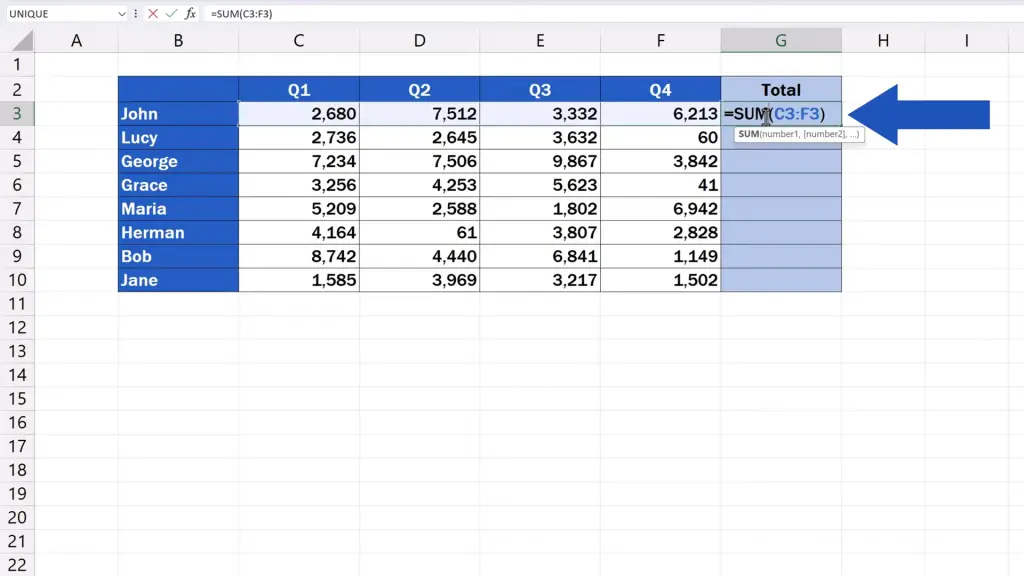Select column H header
The image size is (1024, 576).
click(x=883, y=40)
